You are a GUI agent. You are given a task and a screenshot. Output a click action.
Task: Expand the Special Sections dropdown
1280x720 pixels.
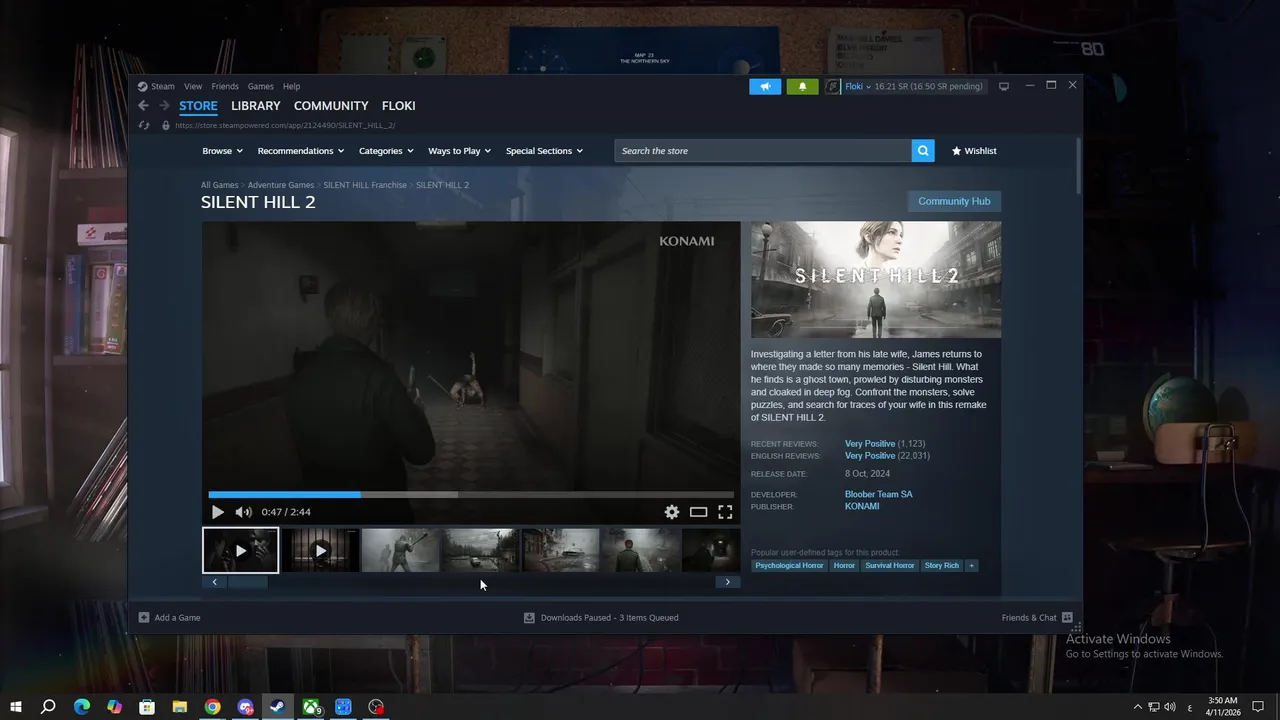coord(544,151)
